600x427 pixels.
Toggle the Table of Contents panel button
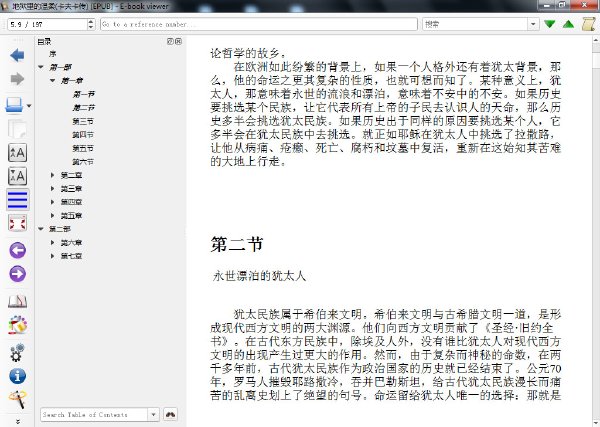(18, 199)
